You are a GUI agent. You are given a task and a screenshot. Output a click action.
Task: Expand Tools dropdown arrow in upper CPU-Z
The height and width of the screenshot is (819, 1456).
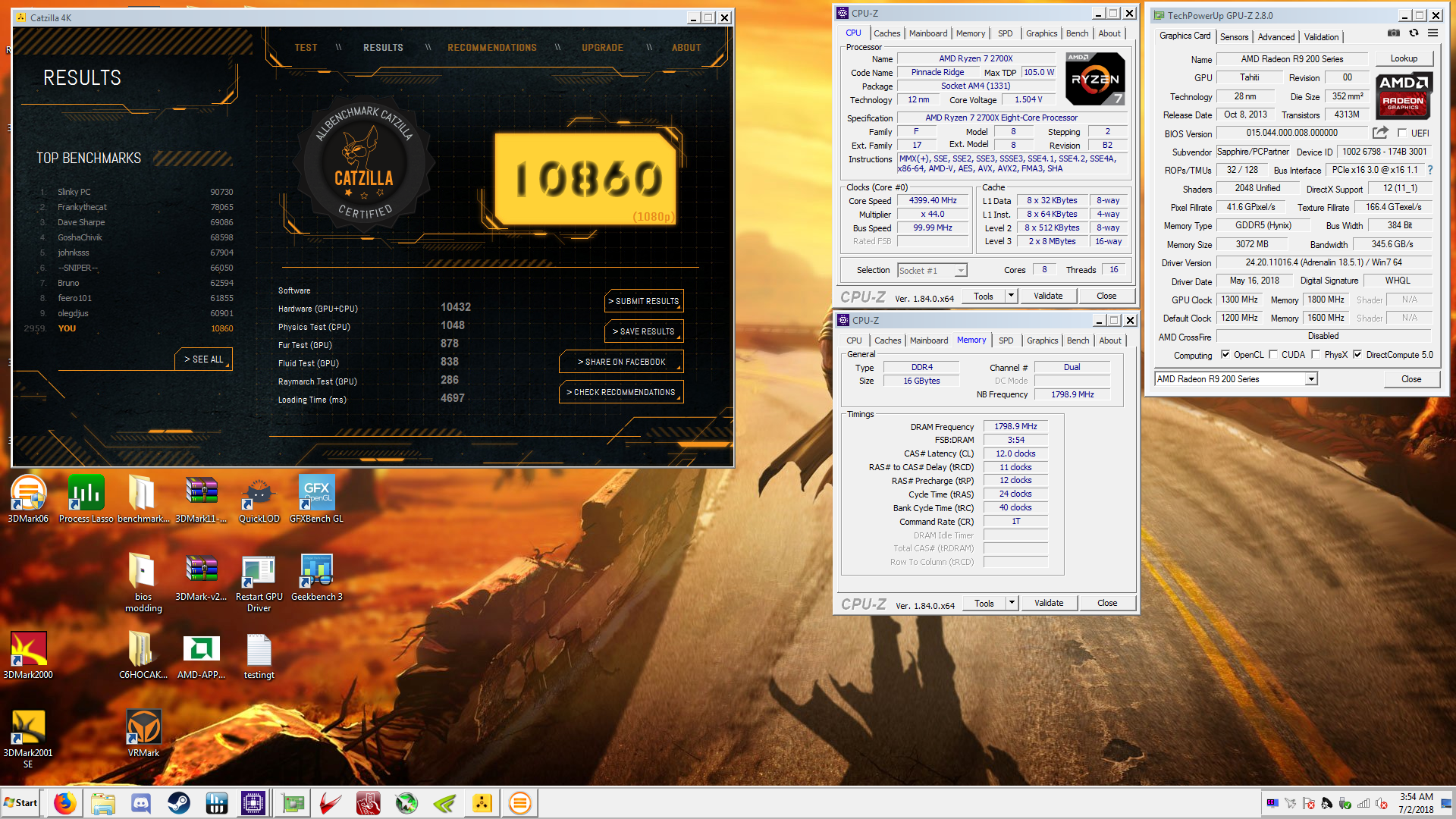[1011, 296]
